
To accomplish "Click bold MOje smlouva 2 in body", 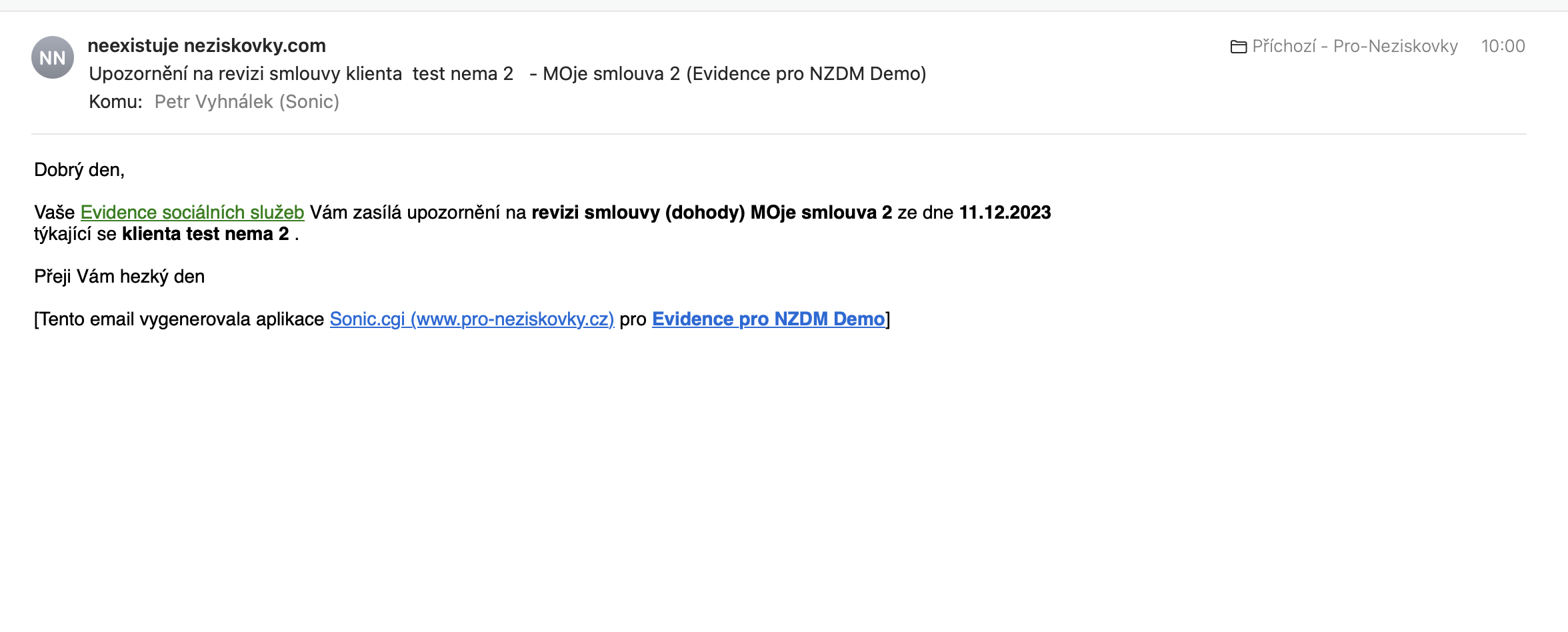I will click(x=821, y=212).
